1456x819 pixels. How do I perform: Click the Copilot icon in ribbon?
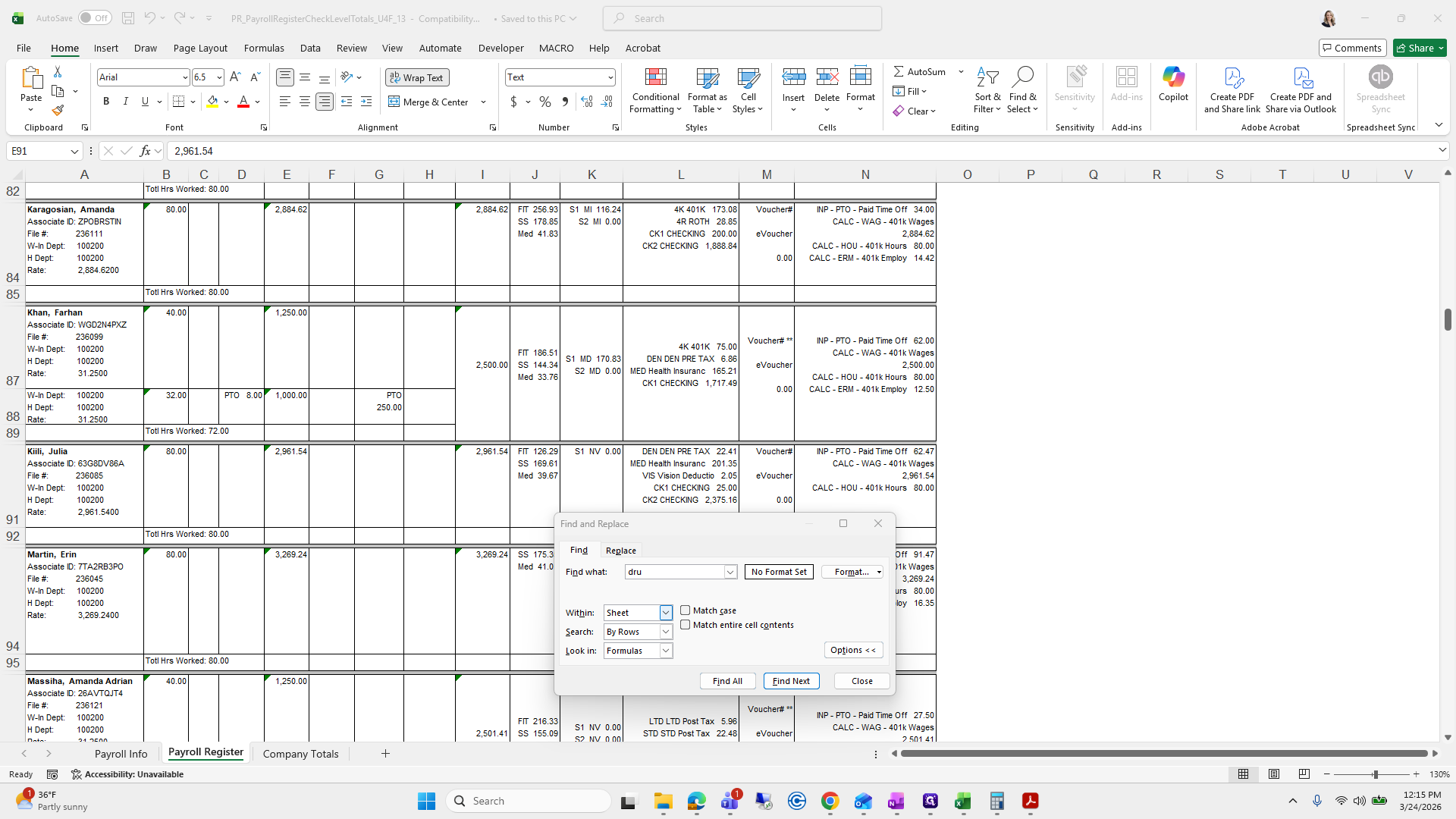point(1173,77)
